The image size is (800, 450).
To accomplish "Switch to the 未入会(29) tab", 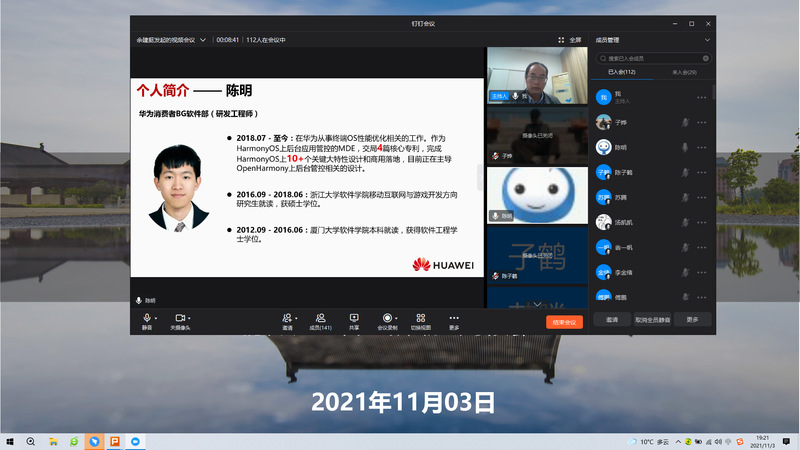I will tap(684, 72).
